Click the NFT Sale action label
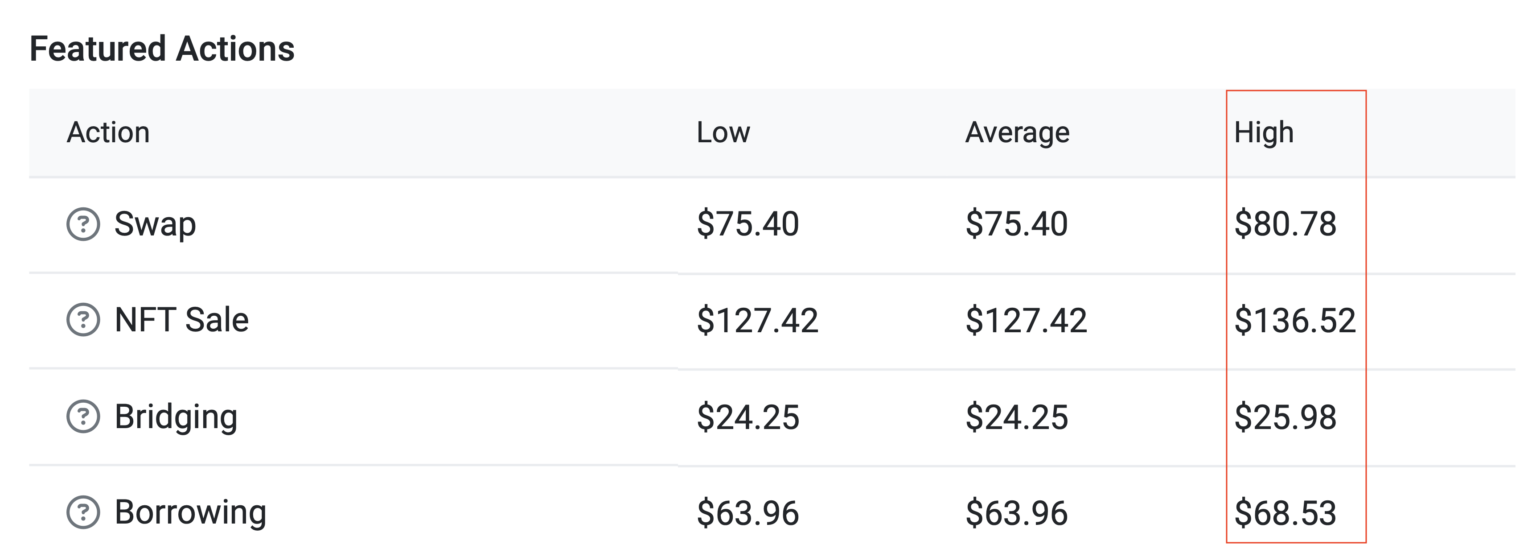This screenshot has height=553, width=1536. 181,321
